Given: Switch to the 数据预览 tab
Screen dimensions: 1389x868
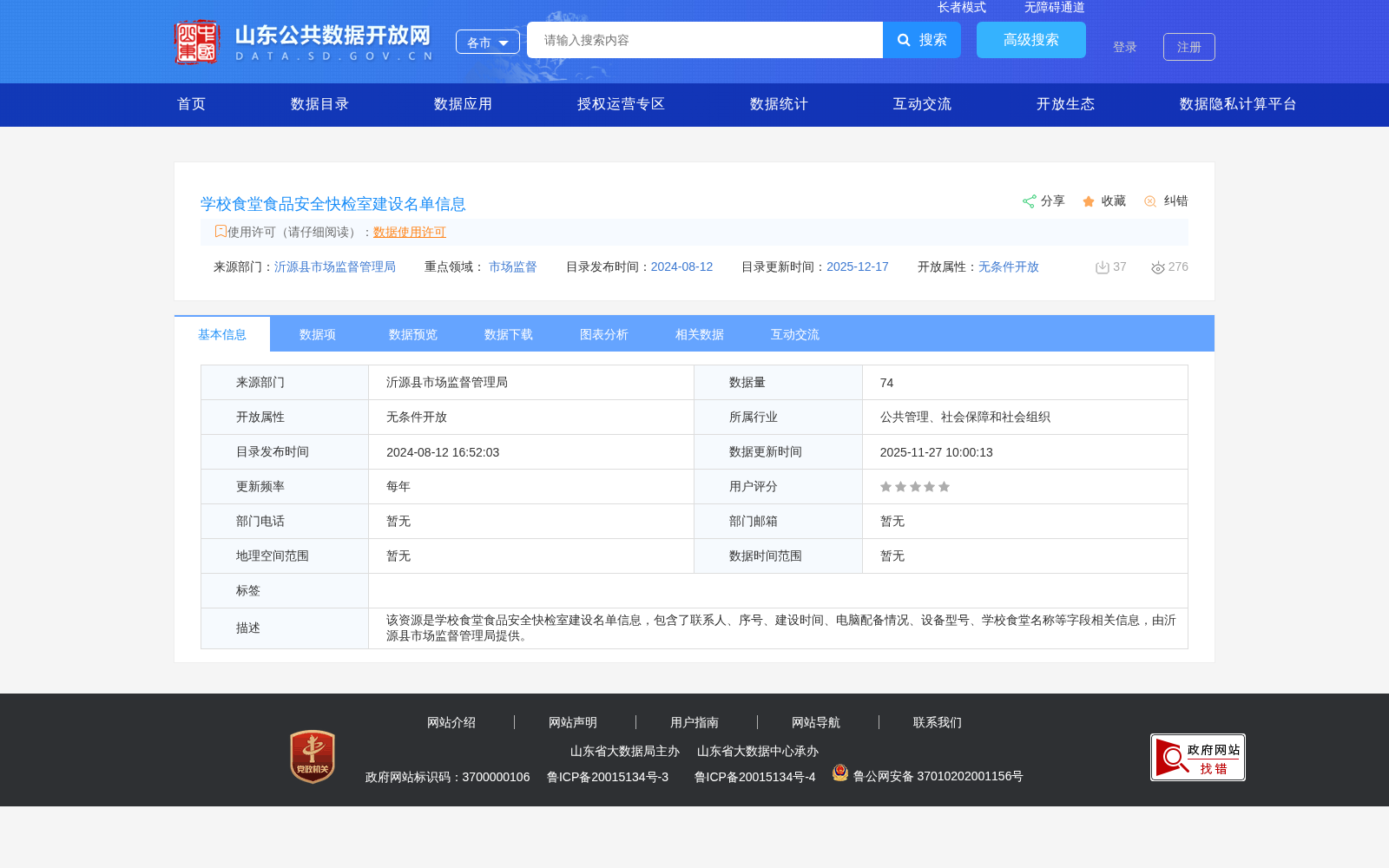Looking at the screenshot, I should (x=413, y=334).
